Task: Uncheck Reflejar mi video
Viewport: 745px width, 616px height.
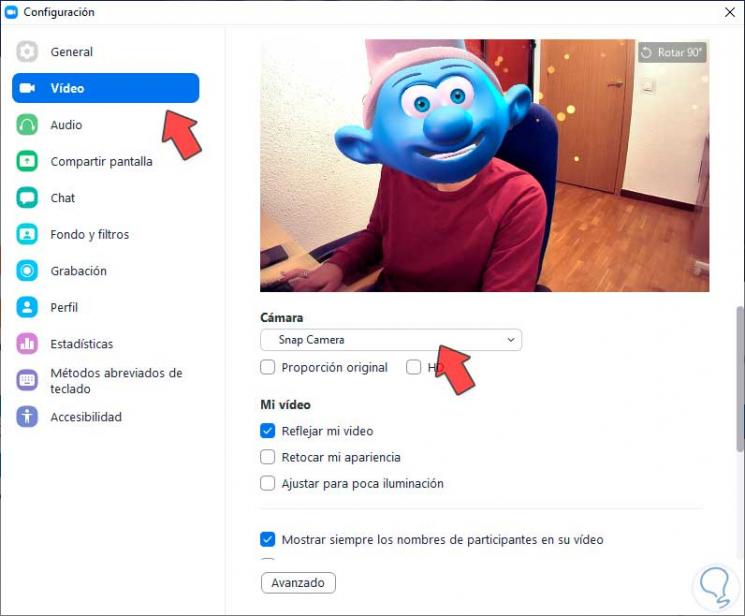Action: (x=267, y=431)
